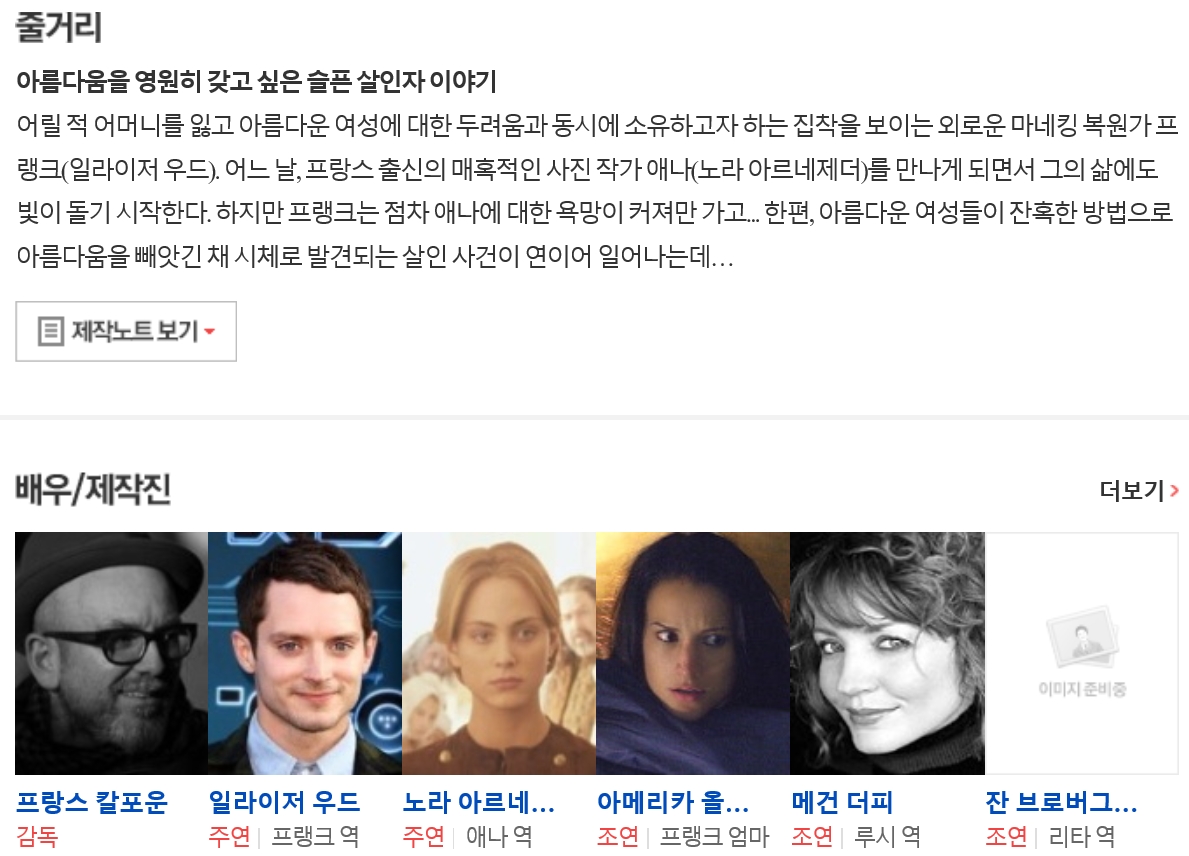Open 잔 브로버그... name link
1189x856 pixels.
pyautogui.click(x=1062, y=802)
